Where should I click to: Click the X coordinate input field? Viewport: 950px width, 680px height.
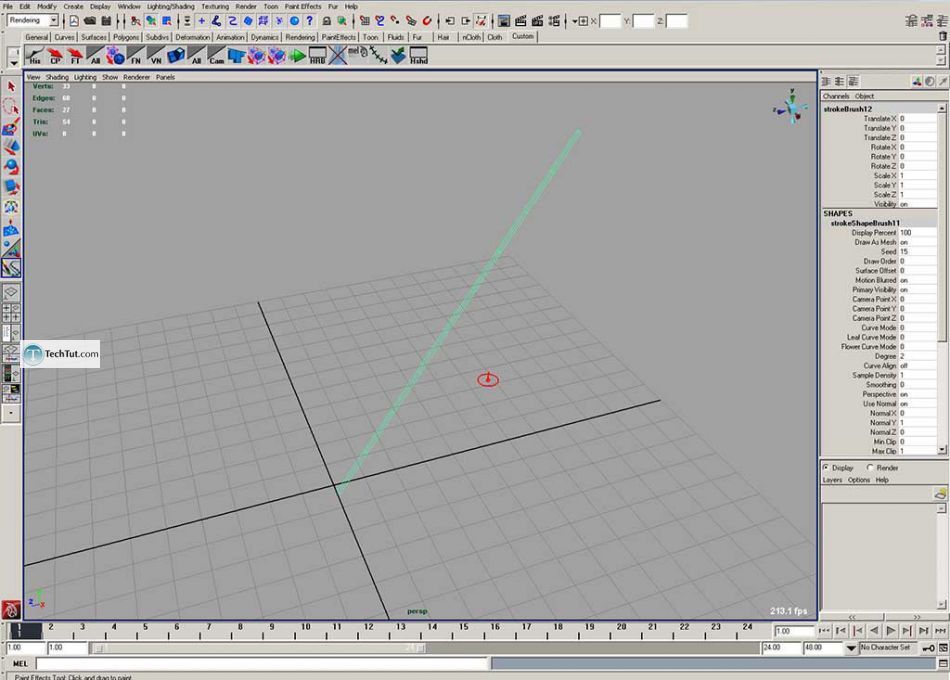tap(610, 21)
